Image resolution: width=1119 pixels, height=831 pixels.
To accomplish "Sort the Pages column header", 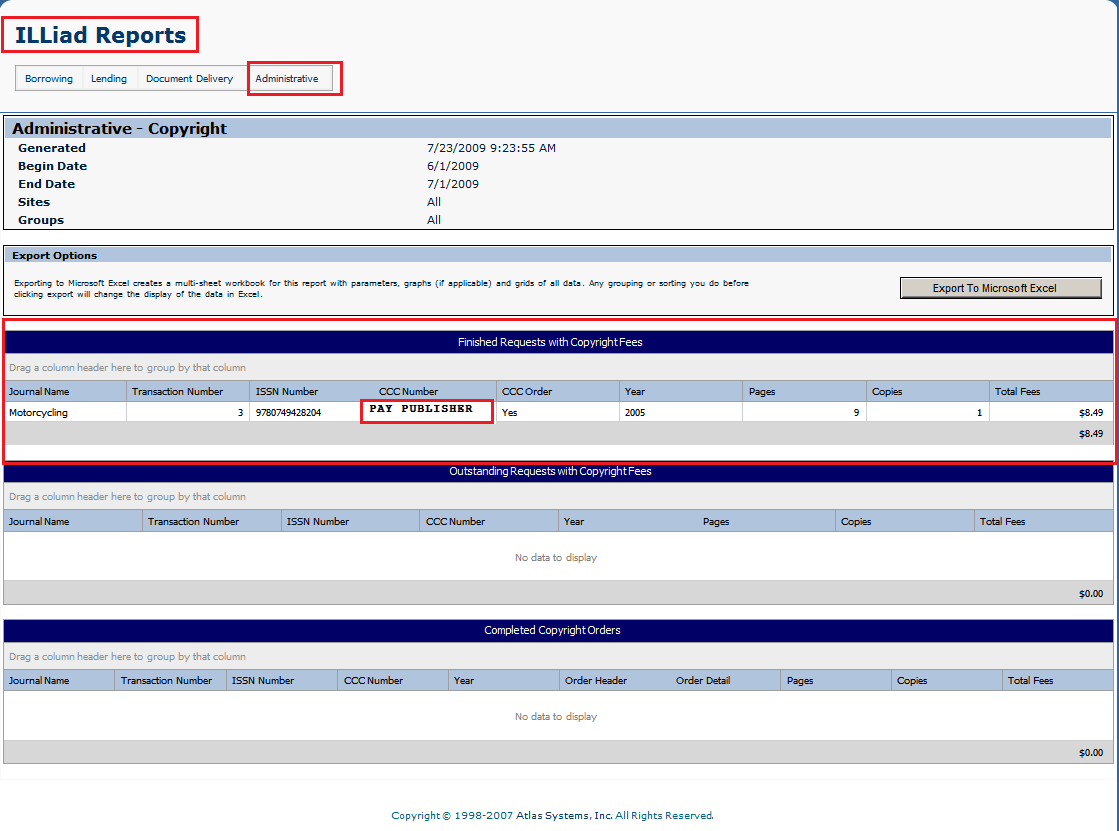I will click(x=761, y=391).
